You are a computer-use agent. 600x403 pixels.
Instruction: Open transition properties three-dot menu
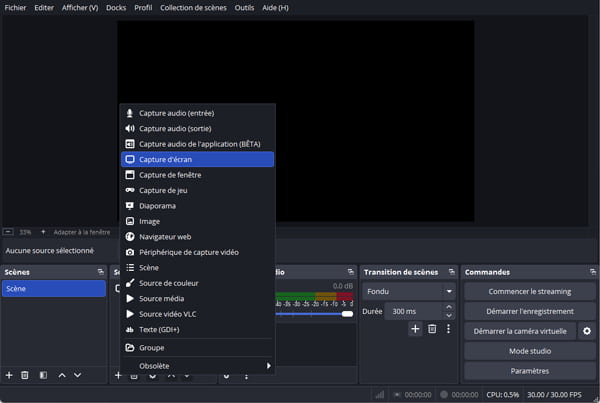point(448,329)
